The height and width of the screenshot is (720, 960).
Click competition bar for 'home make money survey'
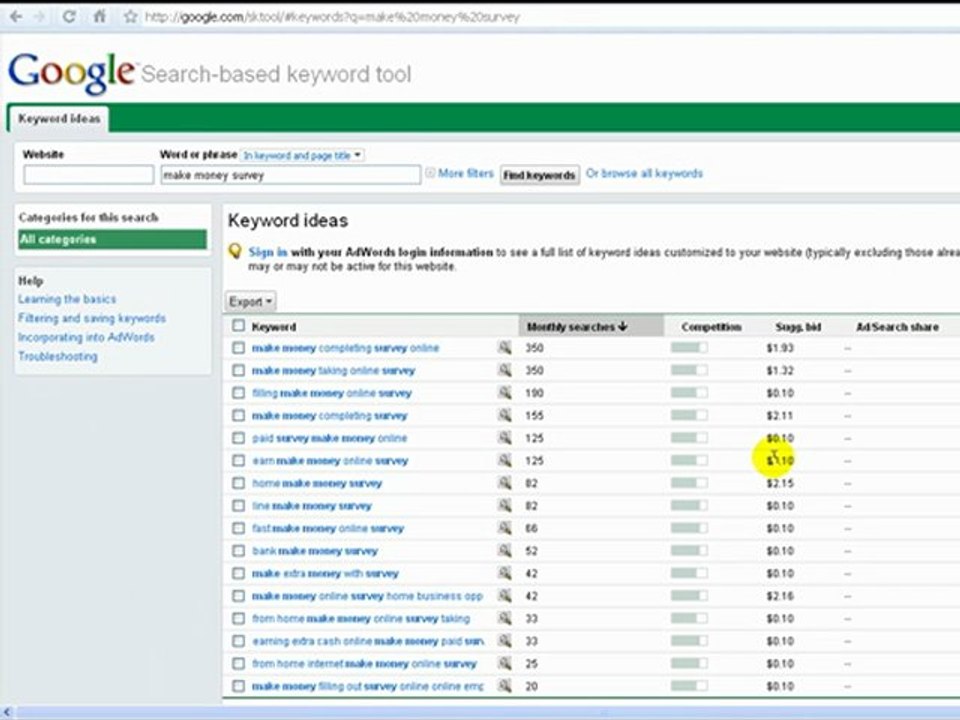tap(689, 483)
